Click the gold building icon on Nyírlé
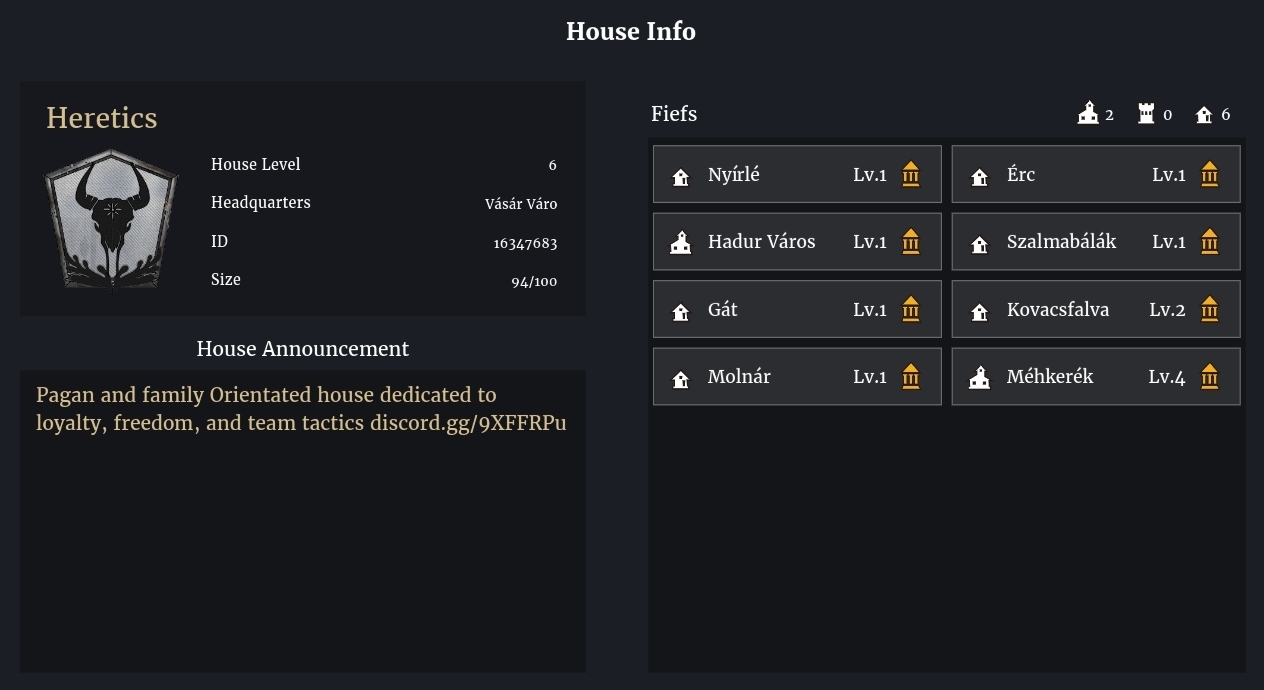1264x690 pixels. click(x=910, y=174)
